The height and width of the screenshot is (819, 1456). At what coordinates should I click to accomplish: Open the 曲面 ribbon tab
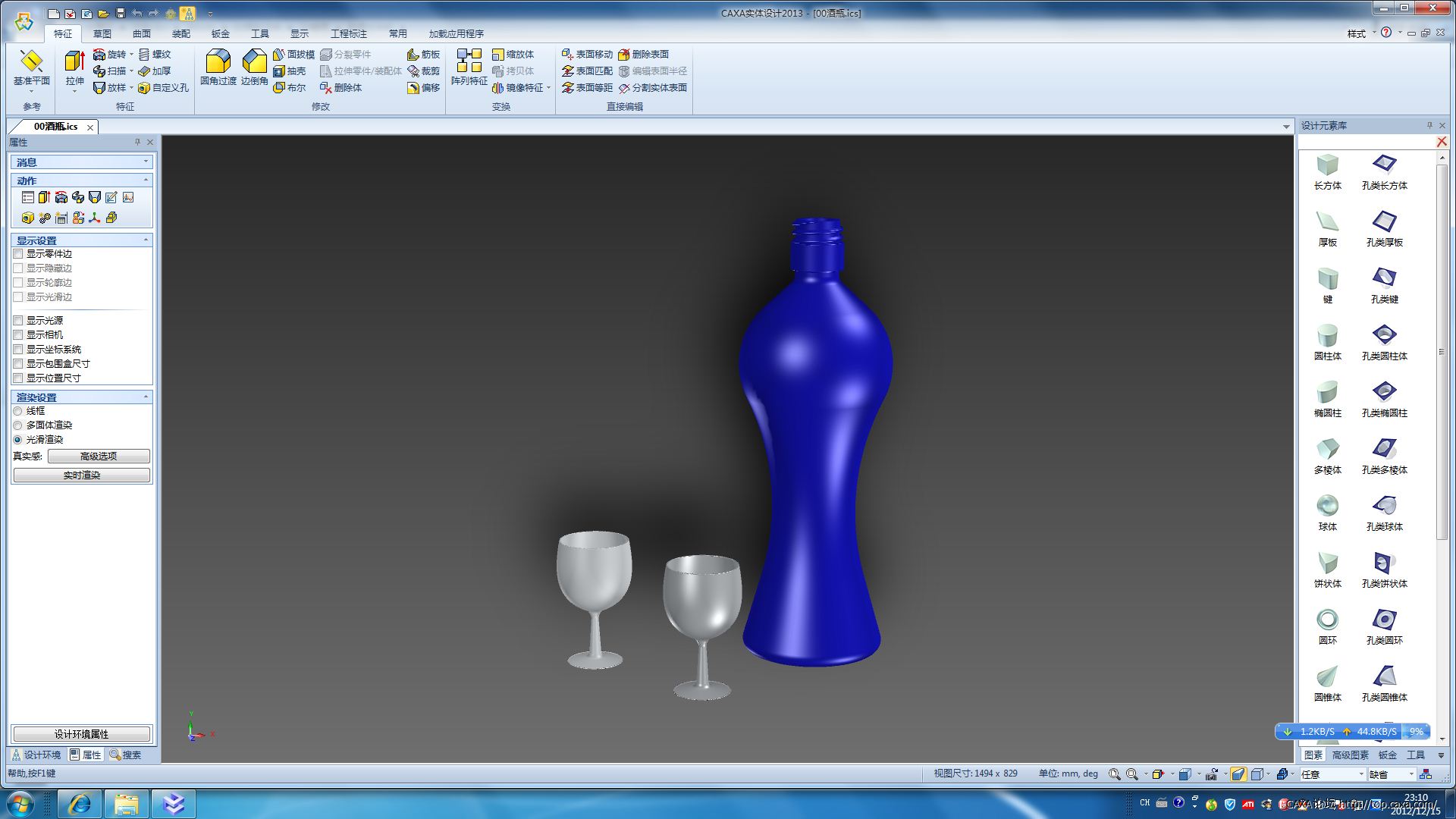point(142,34)
